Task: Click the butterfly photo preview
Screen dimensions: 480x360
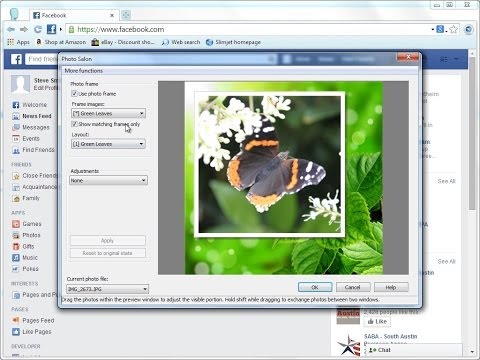Action: click(x=270, y=165)
